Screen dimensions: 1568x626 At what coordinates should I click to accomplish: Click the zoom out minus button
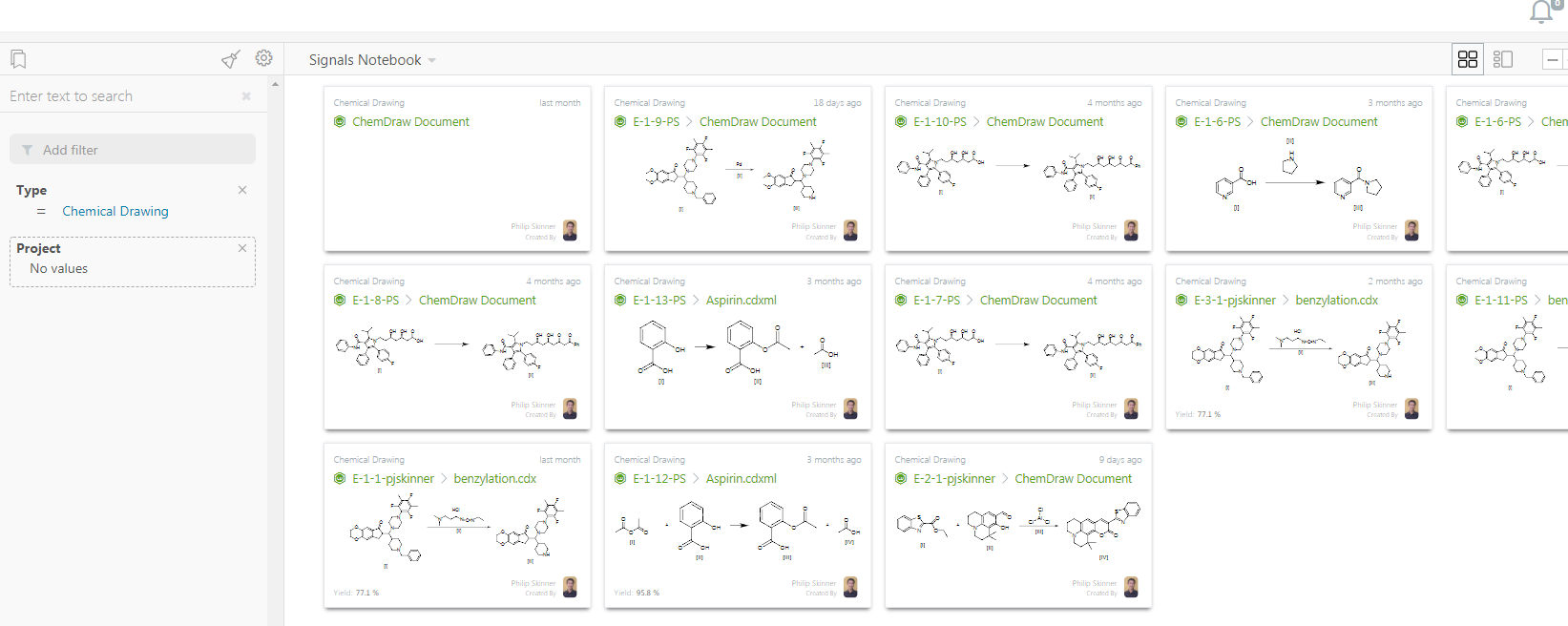coord(1553,59)
